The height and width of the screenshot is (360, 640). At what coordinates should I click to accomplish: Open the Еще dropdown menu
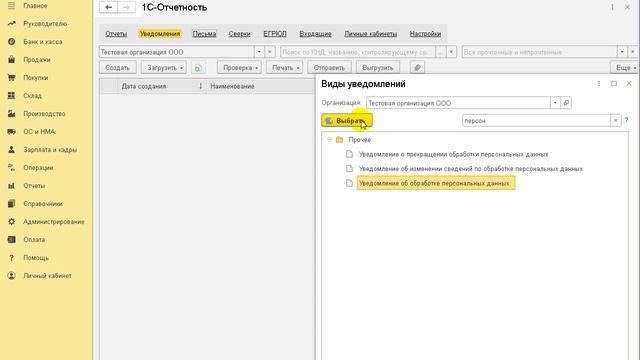coord(625,68)
